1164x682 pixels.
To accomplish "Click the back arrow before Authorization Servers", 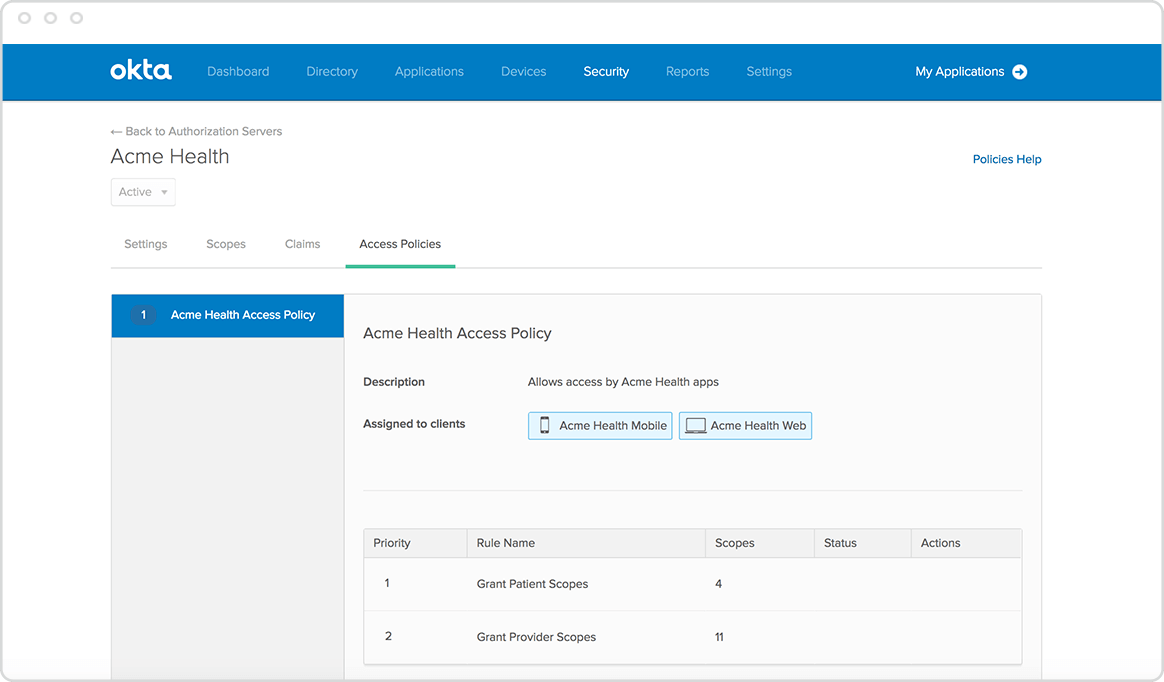I will pyautogui.click(x=116, y=132).
